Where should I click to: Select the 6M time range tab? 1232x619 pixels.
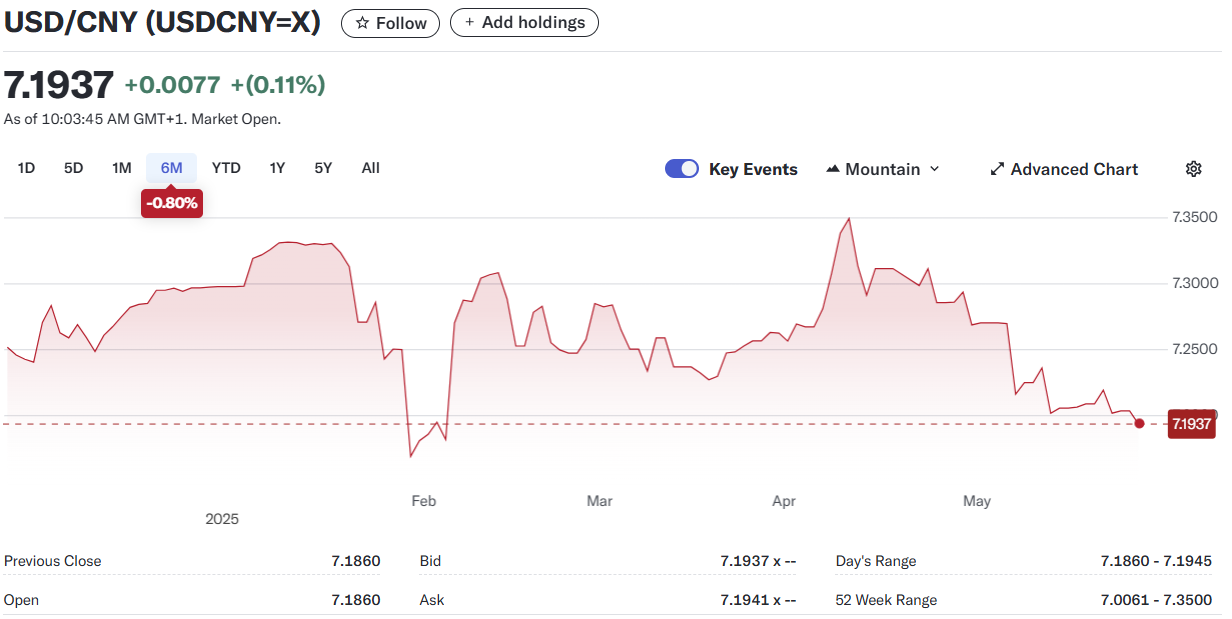[172, 168]
